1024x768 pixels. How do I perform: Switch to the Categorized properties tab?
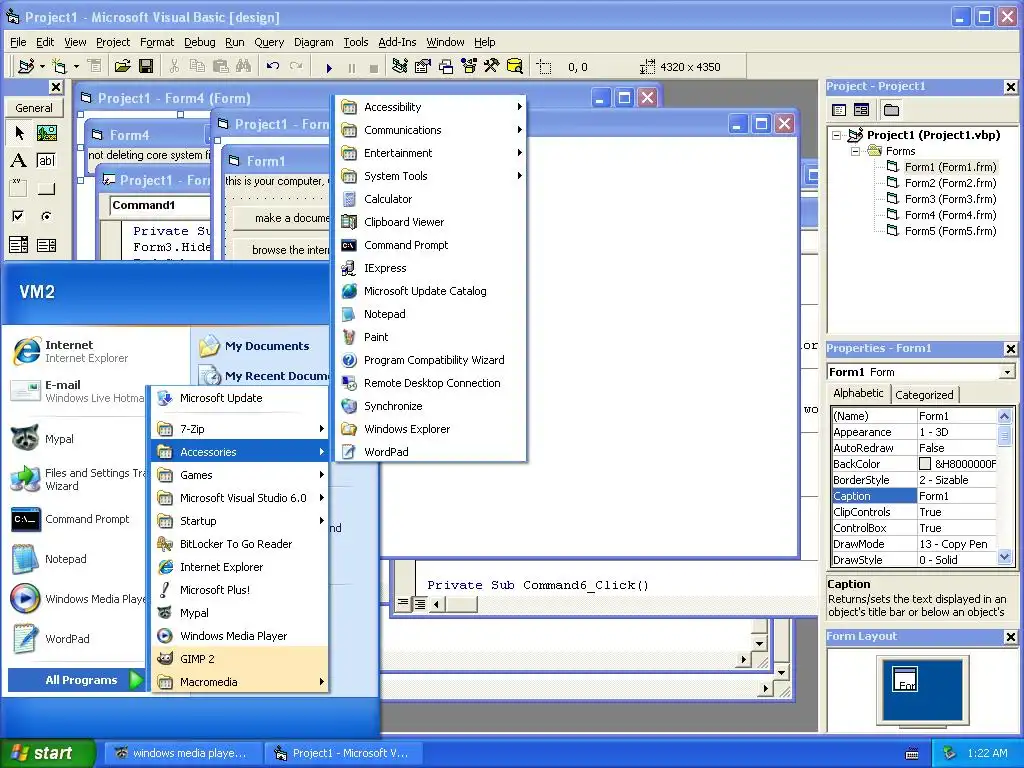click(924, 394)
